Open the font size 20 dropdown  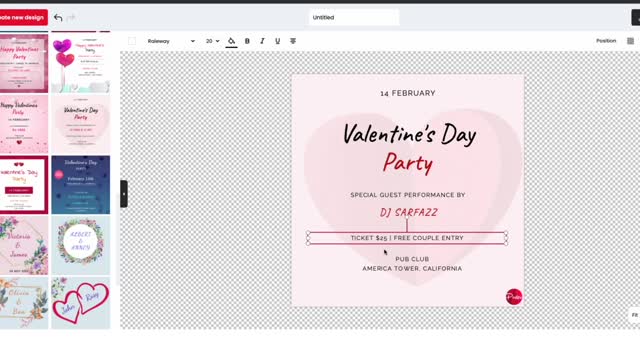coord(212,41)
